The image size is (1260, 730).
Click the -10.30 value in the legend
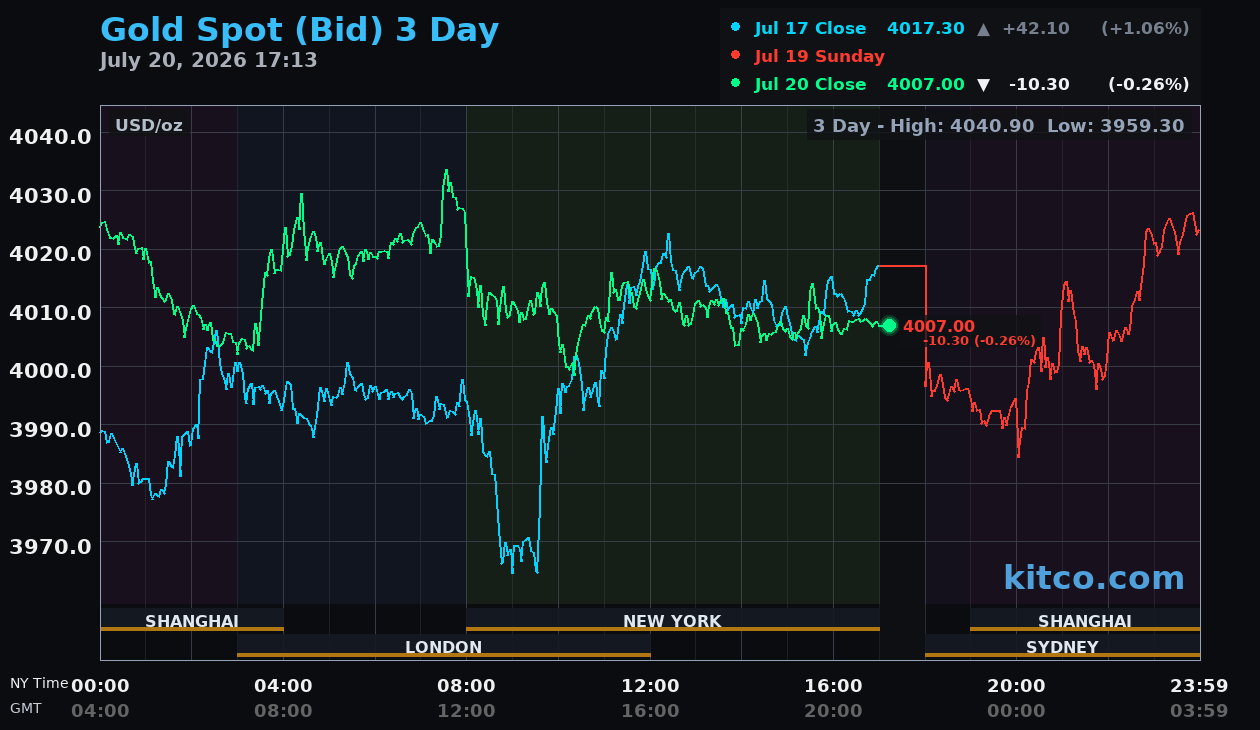(1039, 84)
